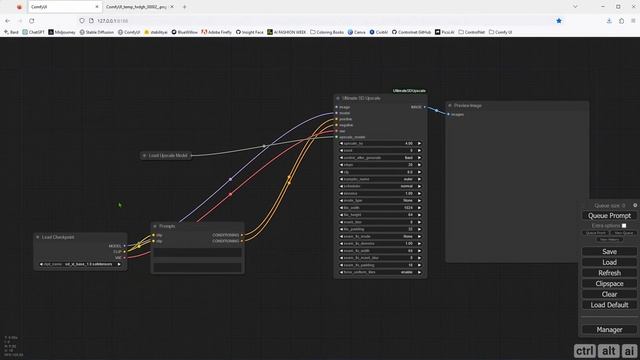This screenshot has width=640, height=360.
Task: Collapse the Load Checkpoint node via title dot
Action: point(38,237)
